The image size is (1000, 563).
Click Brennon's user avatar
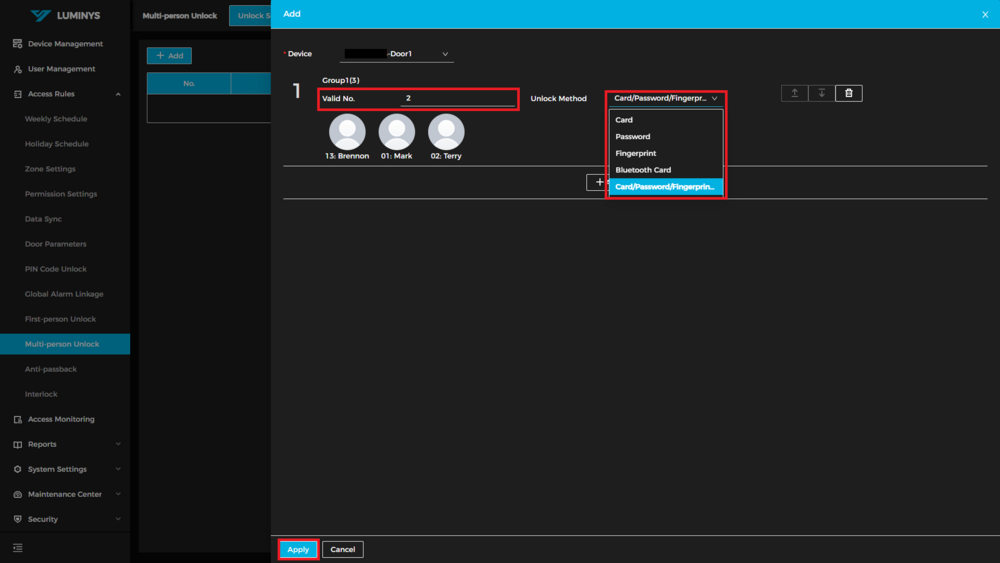pyautogui.click(x=347, y=132)
